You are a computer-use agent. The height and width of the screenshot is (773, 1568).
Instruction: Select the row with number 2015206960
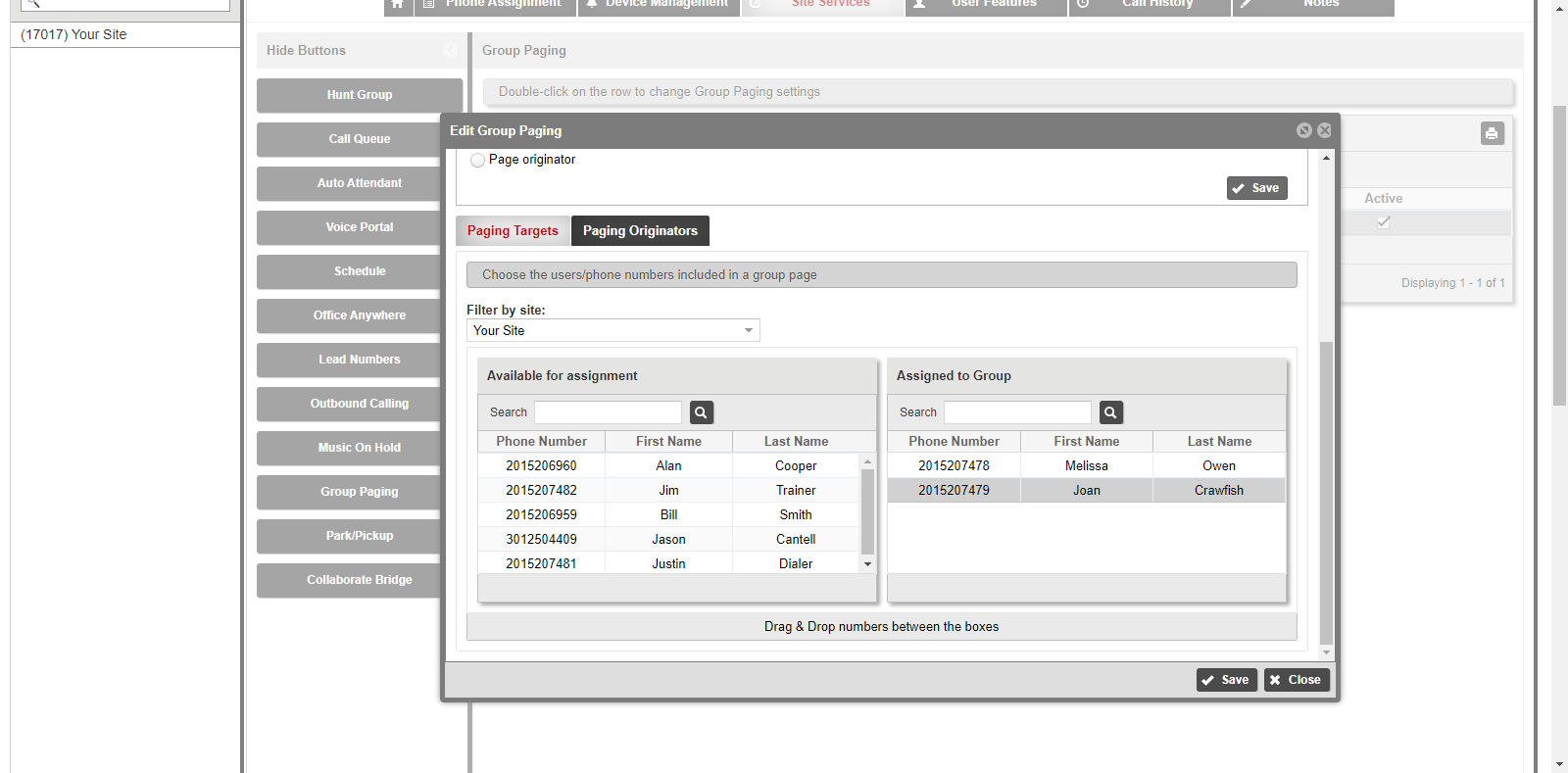click(x=668, y=466)
